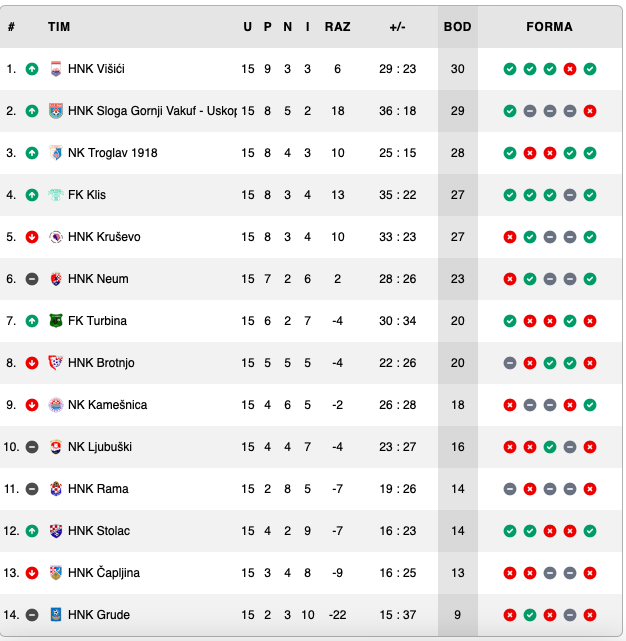Sort table by RAZ column header
626x641 pixels.
pyautogui.click(x=337, y=27)
